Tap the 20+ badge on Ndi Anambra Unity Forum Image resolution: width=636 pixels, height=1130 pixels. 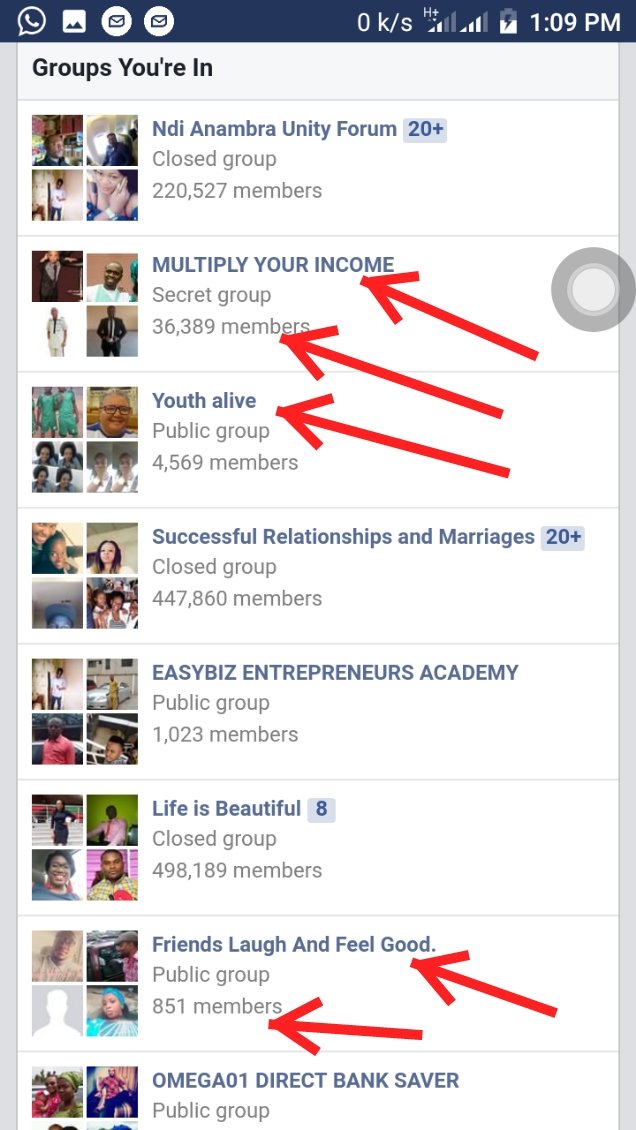pos(425,129)
